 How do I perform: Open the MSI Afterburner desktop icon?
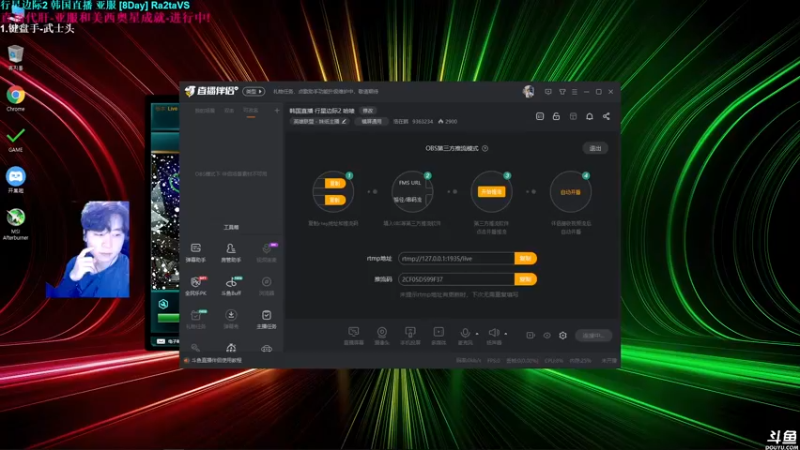click(x=15, y=224)
